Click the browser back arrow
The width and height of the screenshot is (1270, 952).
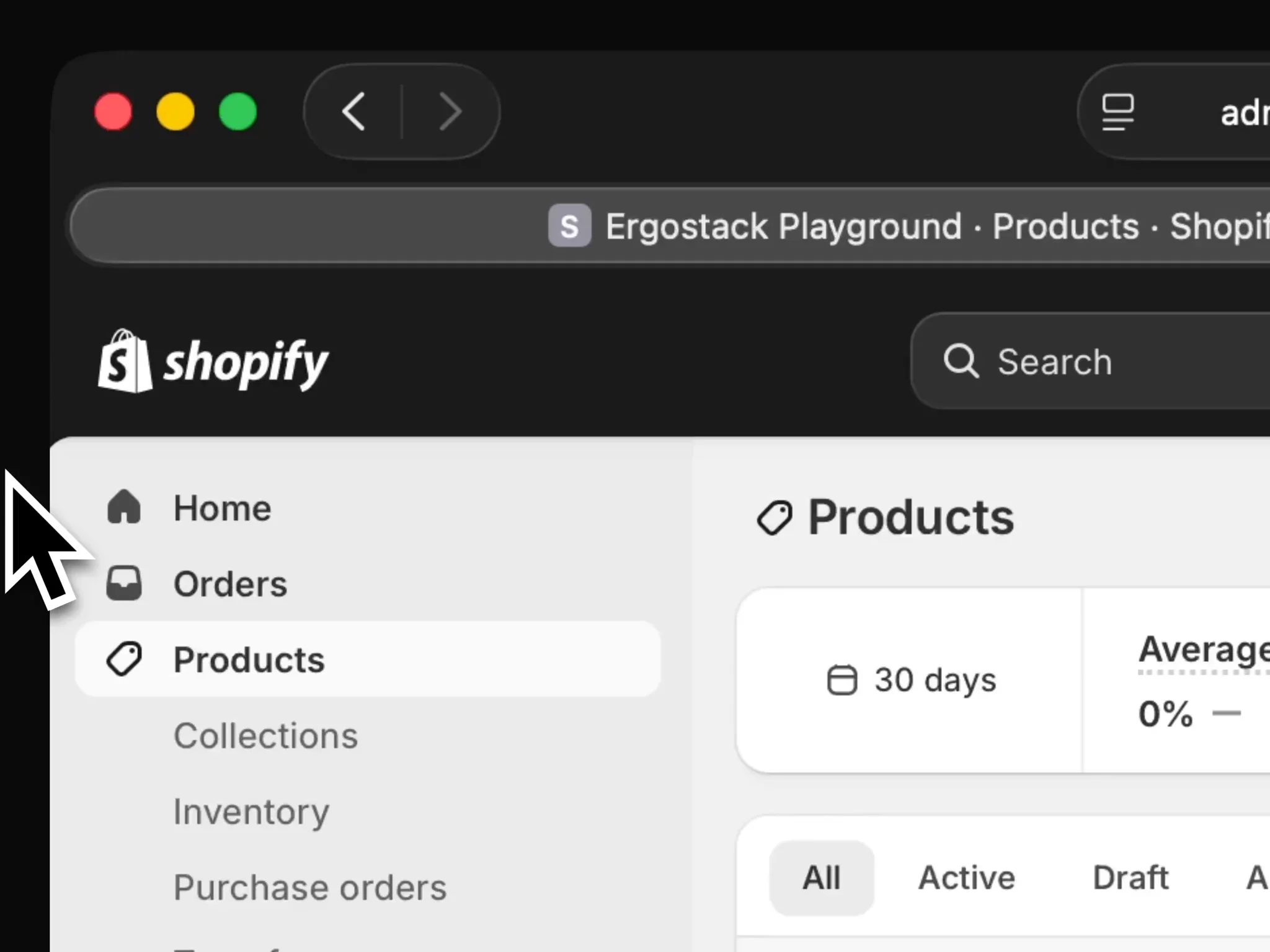(355, 112)
